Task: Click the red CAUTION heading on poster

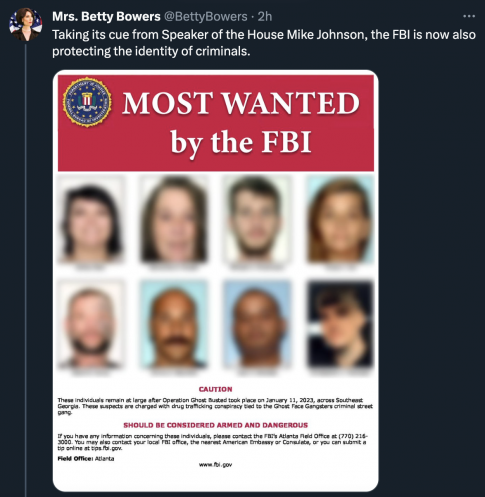Action: coord(215,389)
